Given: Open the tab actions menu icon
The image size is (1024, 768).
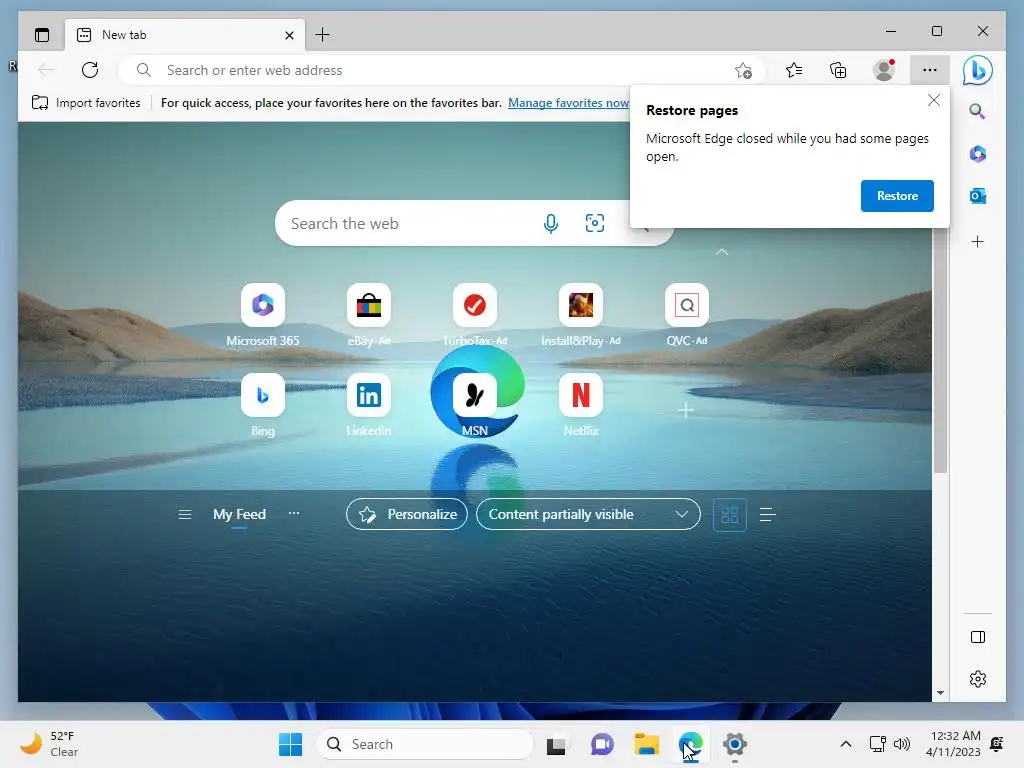Looking at the screenshot, I should (42, 35).
